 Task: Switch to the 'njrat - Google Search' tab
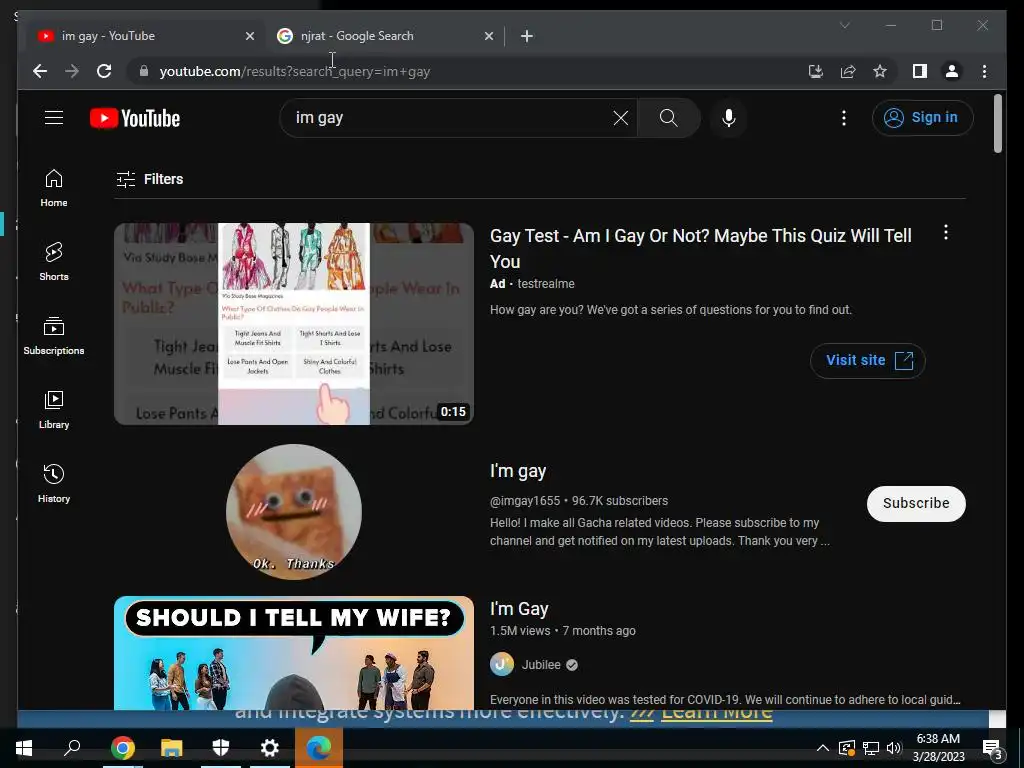(385, 36)
